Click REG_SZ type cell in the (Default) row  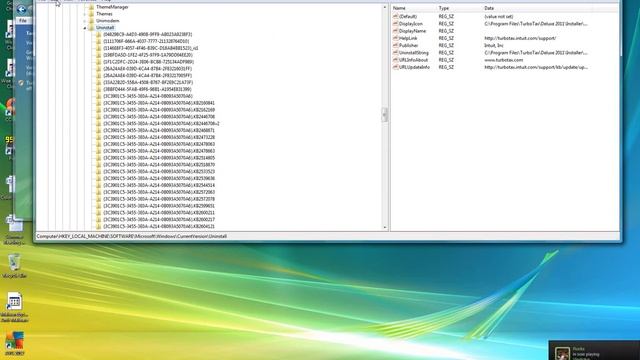tap(446, 16)
